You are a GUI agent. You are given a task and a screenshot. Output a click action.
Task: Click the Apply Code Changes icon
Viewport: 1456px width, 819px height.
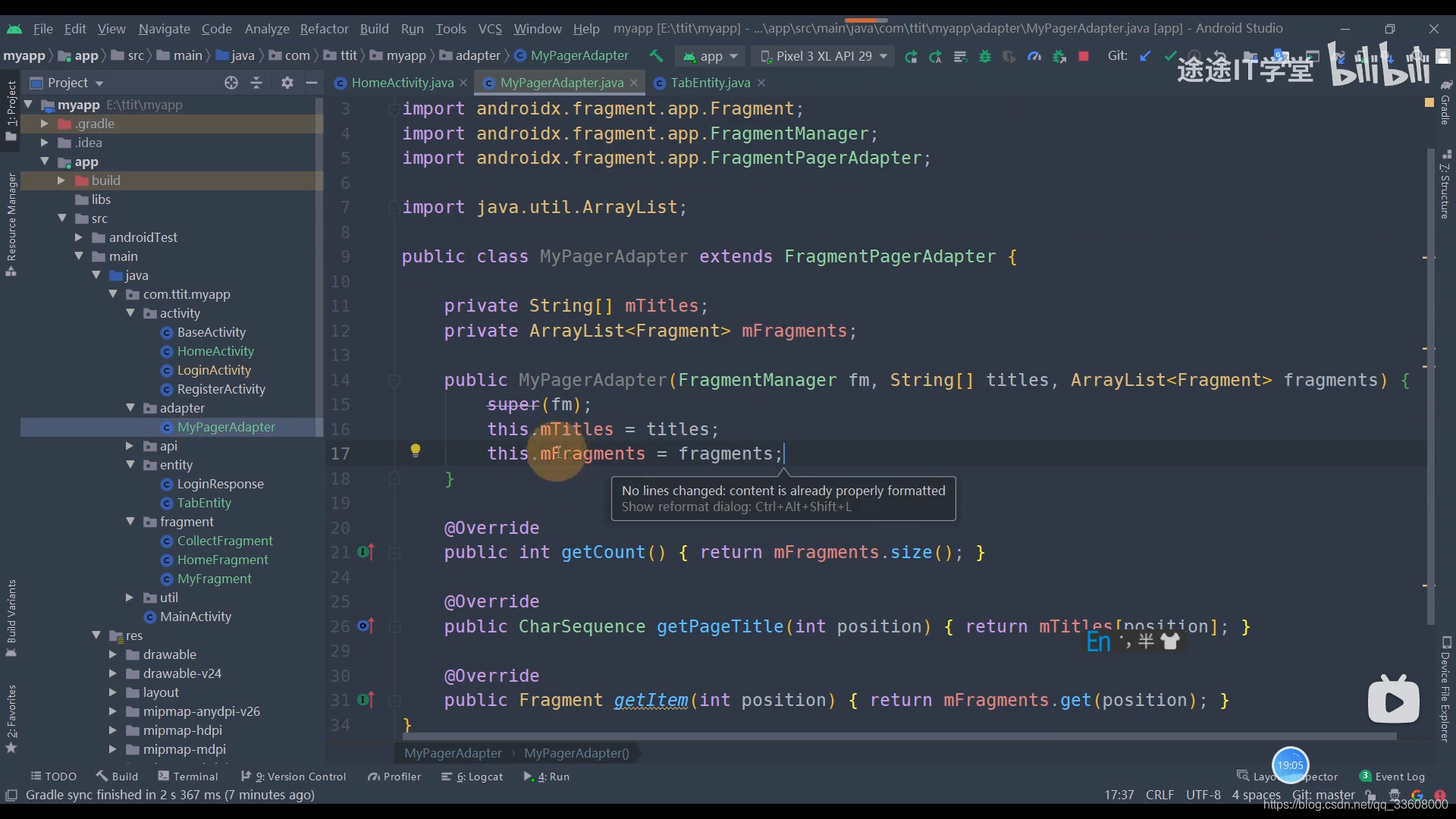pos(960,56)
